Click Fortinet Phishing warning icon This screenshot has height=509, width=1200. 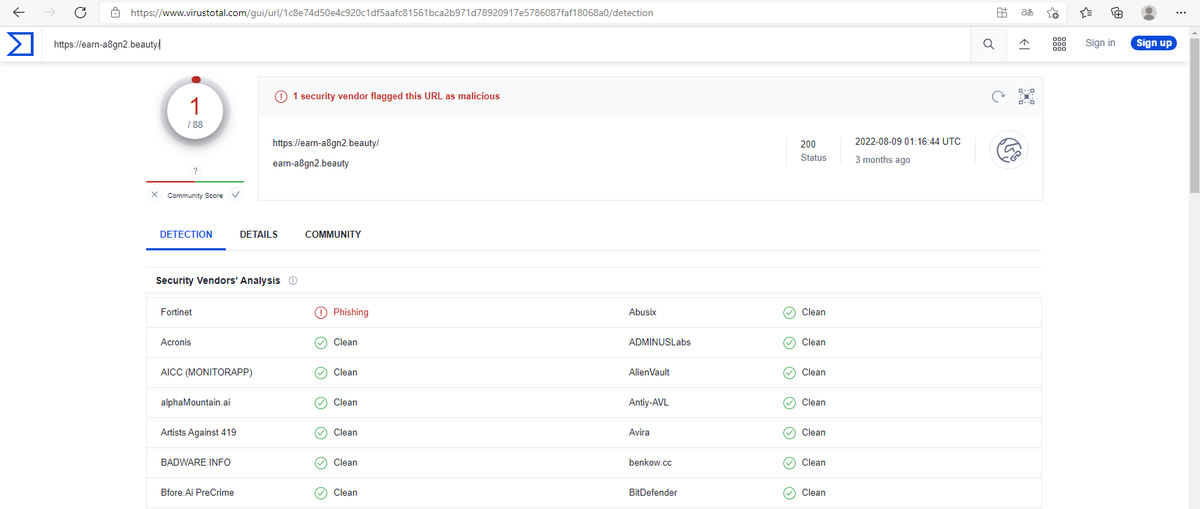(x=321, y=312)
